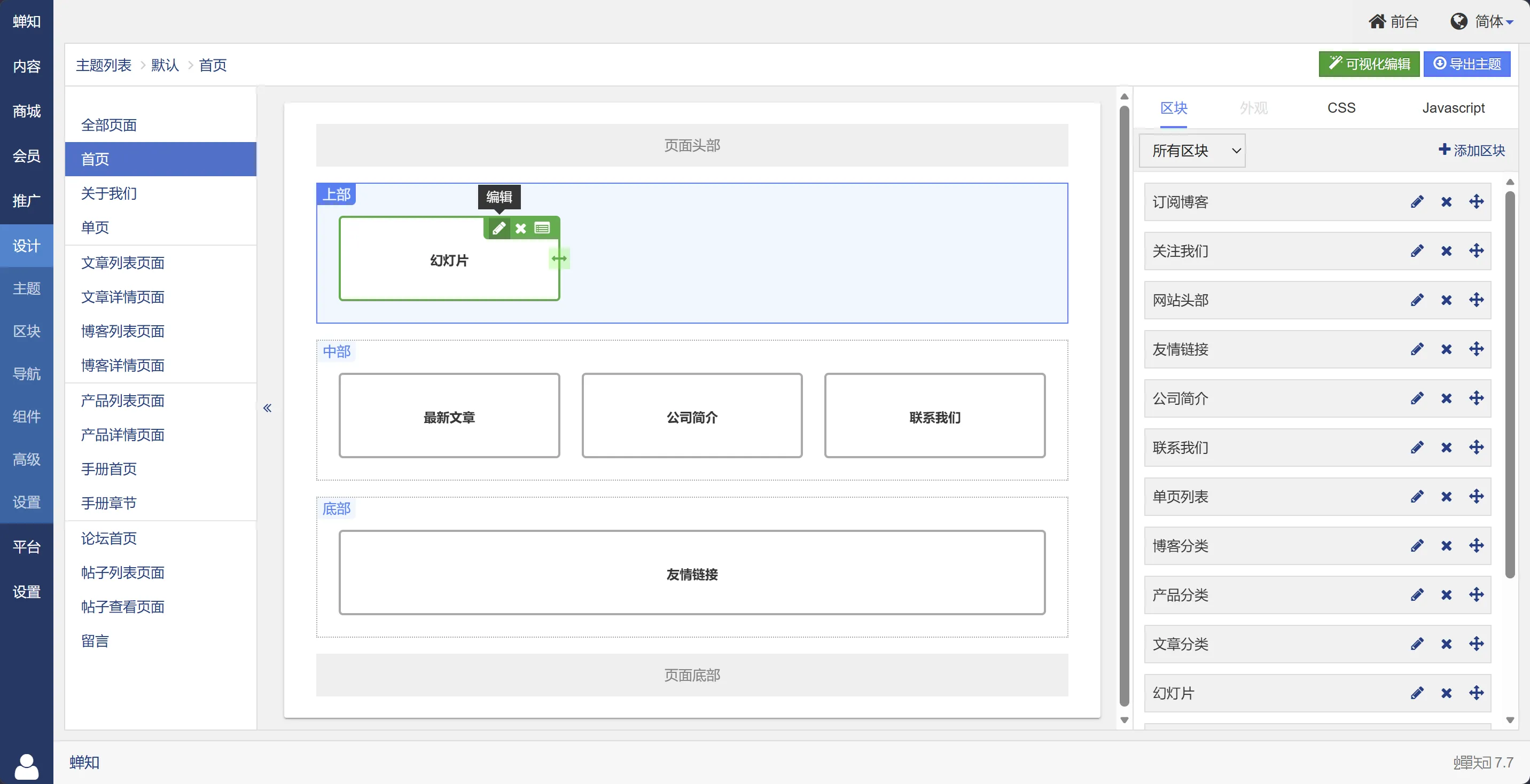
Task: Collapse the page list with double chevron
Action: [267, 407]
